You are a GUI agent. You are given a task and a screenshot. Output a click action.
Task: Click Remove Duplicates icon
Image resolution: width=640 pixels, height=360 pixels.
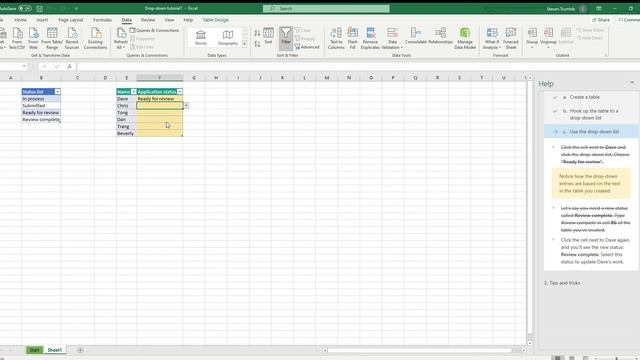click(370, 38)
